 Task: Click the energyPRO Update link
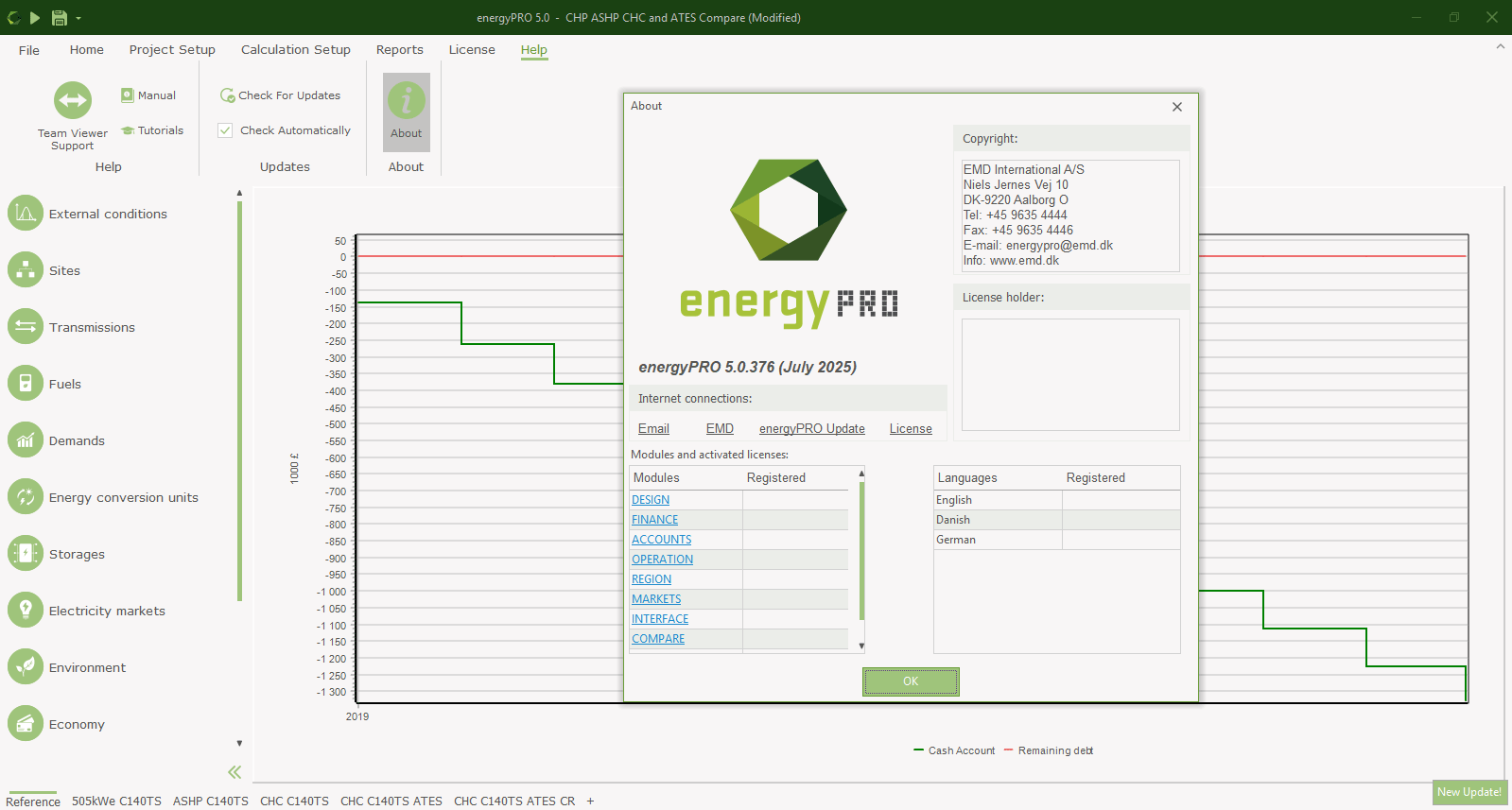click(812, 429)
